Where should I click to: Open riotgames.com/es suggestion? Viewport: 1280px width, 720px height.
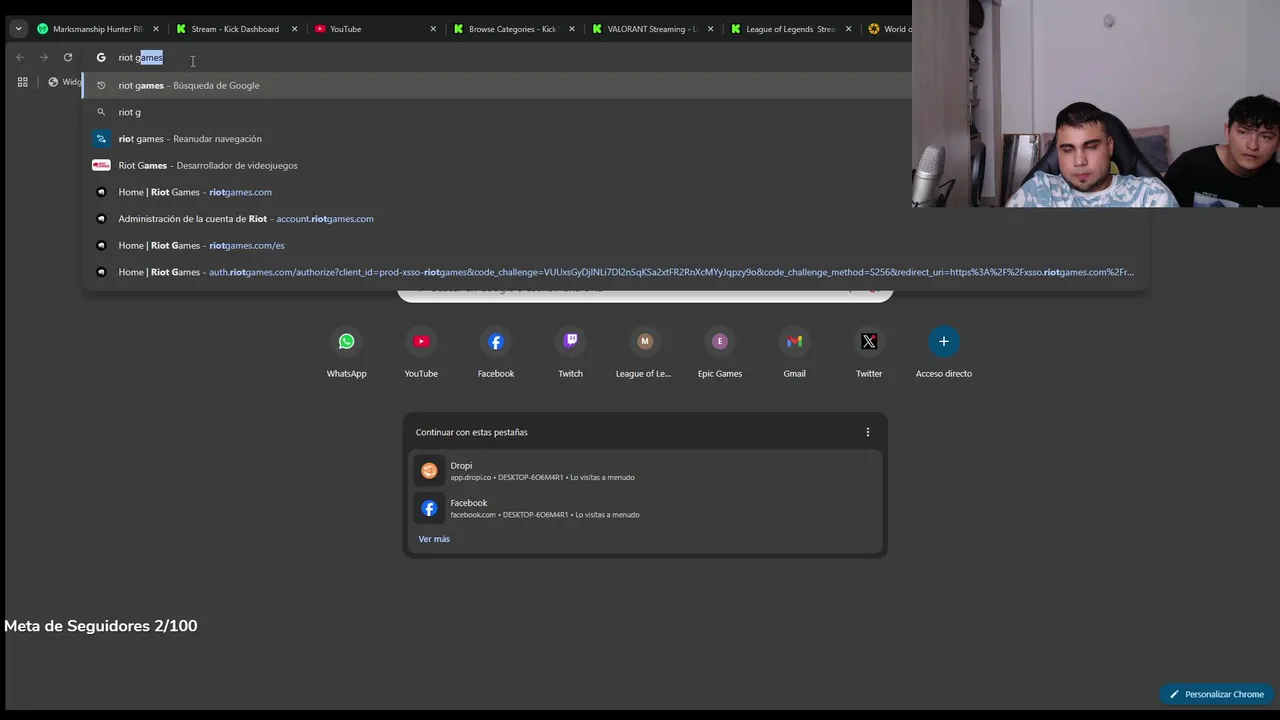click(615, 245)
